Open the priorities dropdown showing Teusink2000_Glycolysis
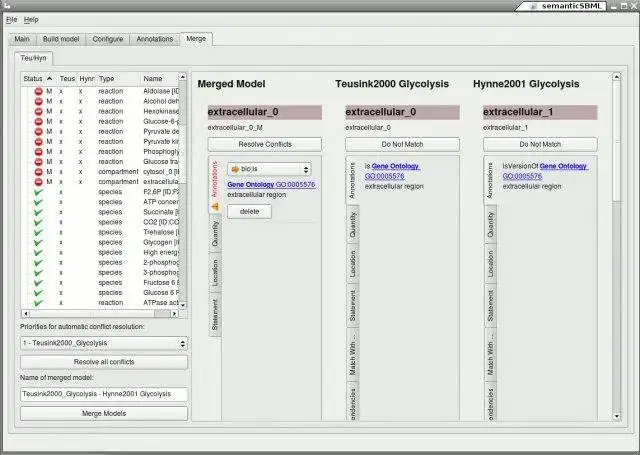This screenshot has height=455, width=640. tap(104, 343)
